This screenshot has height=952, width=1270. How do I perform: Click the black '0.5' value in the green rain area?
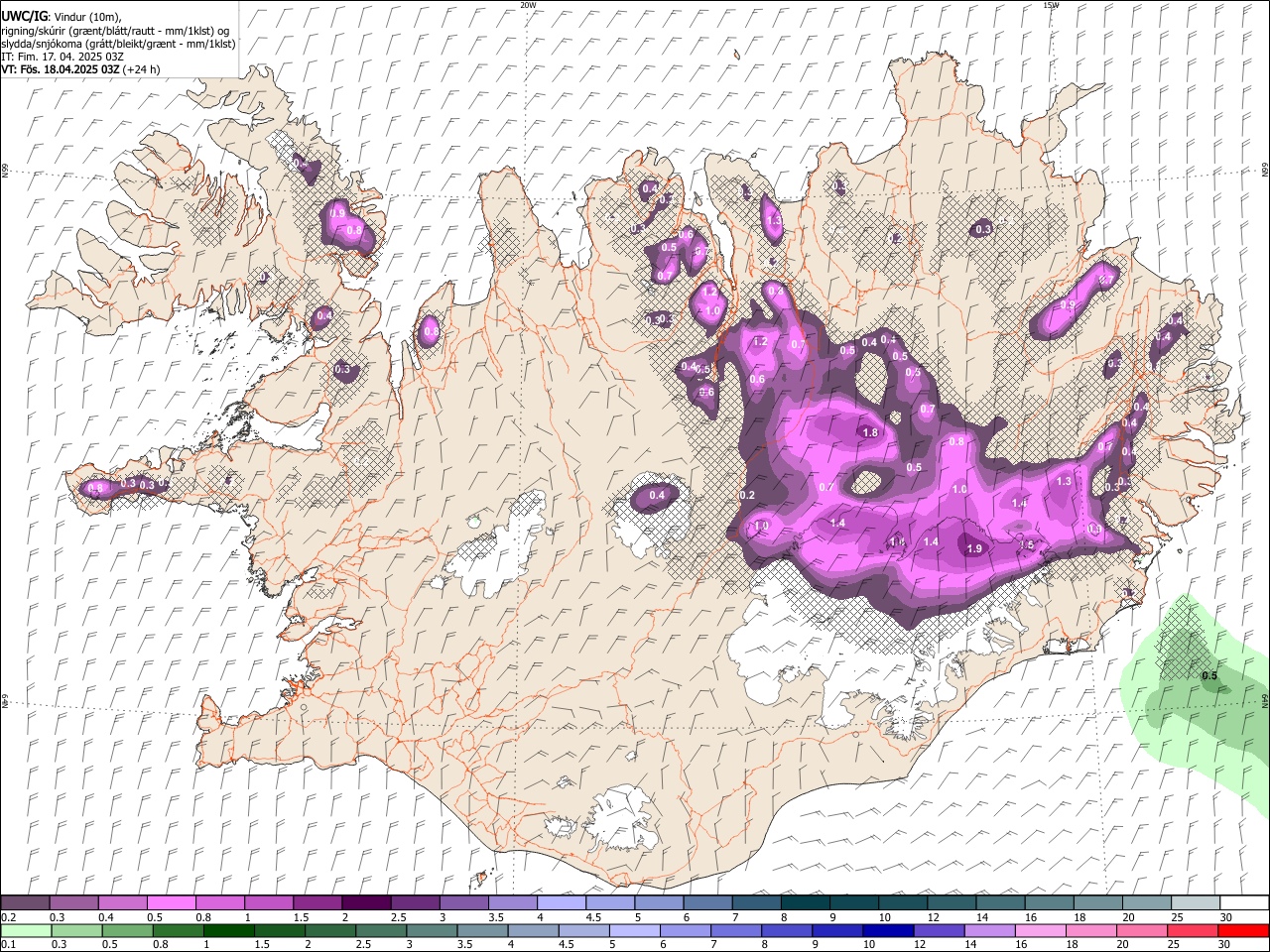point(1209,676)
